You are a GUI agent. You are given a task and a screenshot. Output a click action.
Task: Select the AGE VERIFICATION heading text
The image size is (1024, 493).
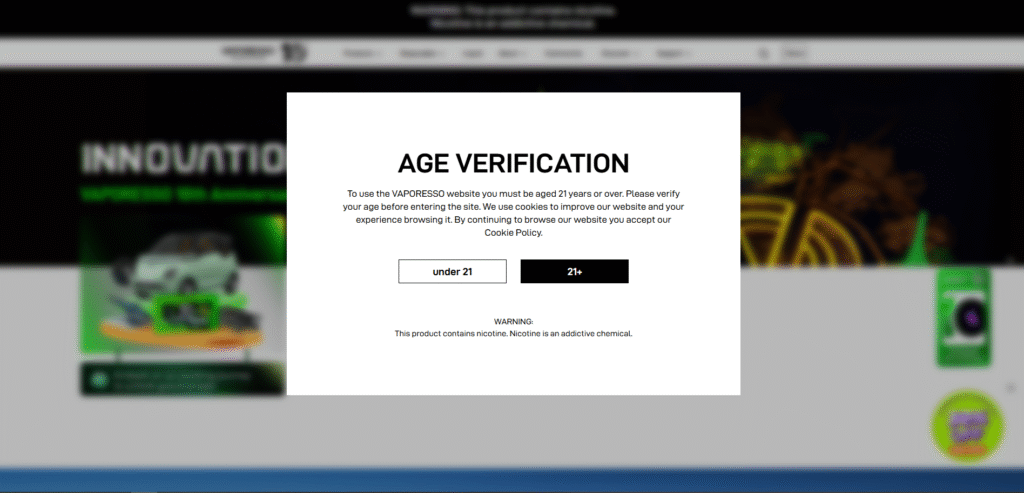pos(513,163)
